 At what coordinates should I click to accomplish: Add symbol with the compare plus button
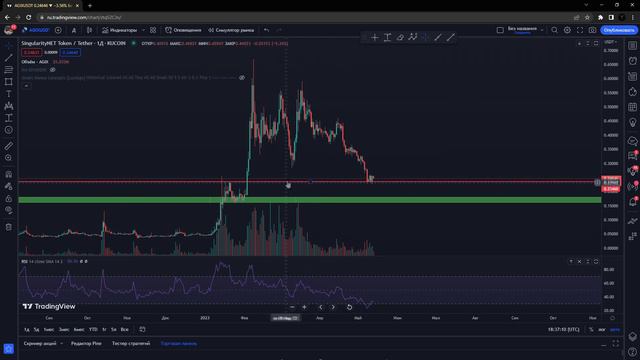tap(58, 30)
